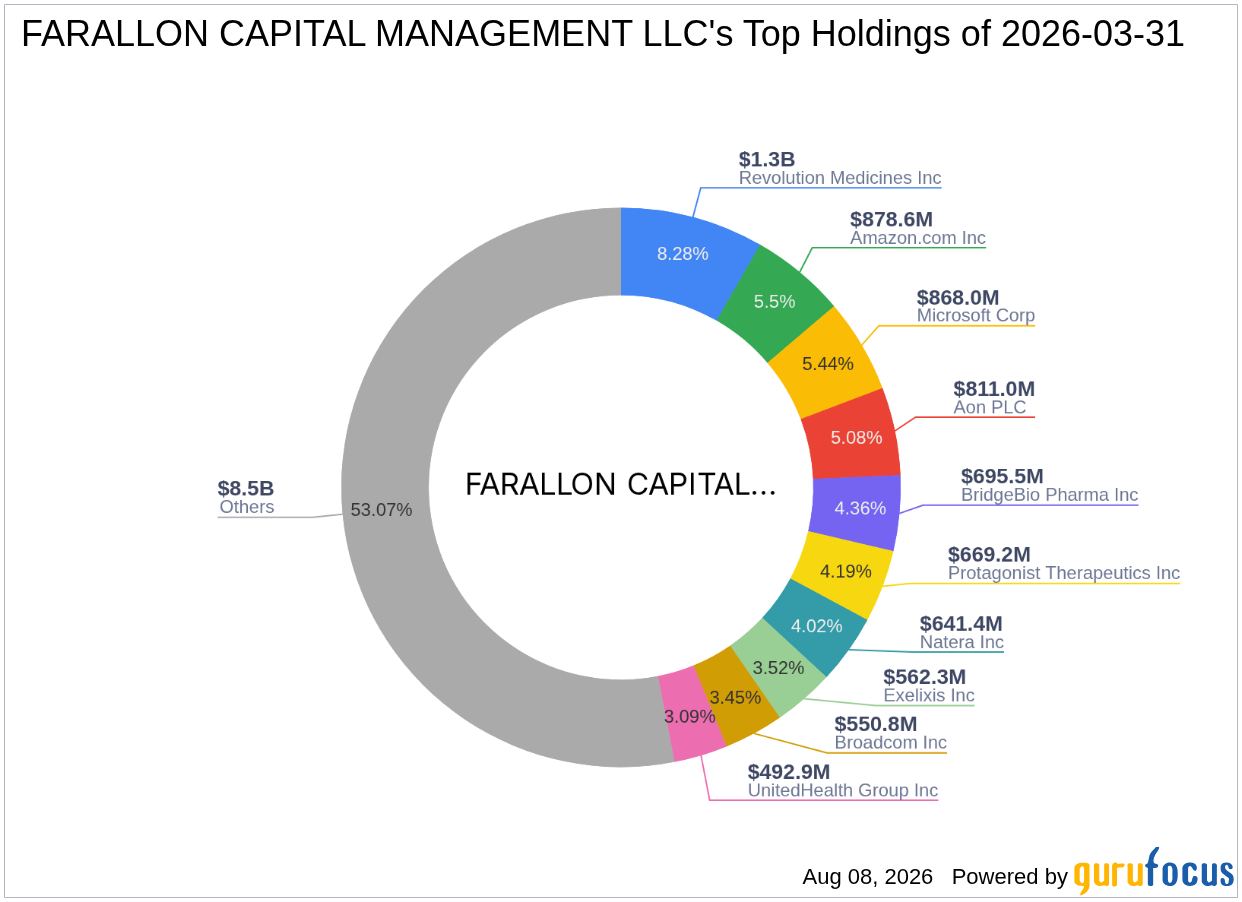Click the '$492.9M' value

coord(789,771)
